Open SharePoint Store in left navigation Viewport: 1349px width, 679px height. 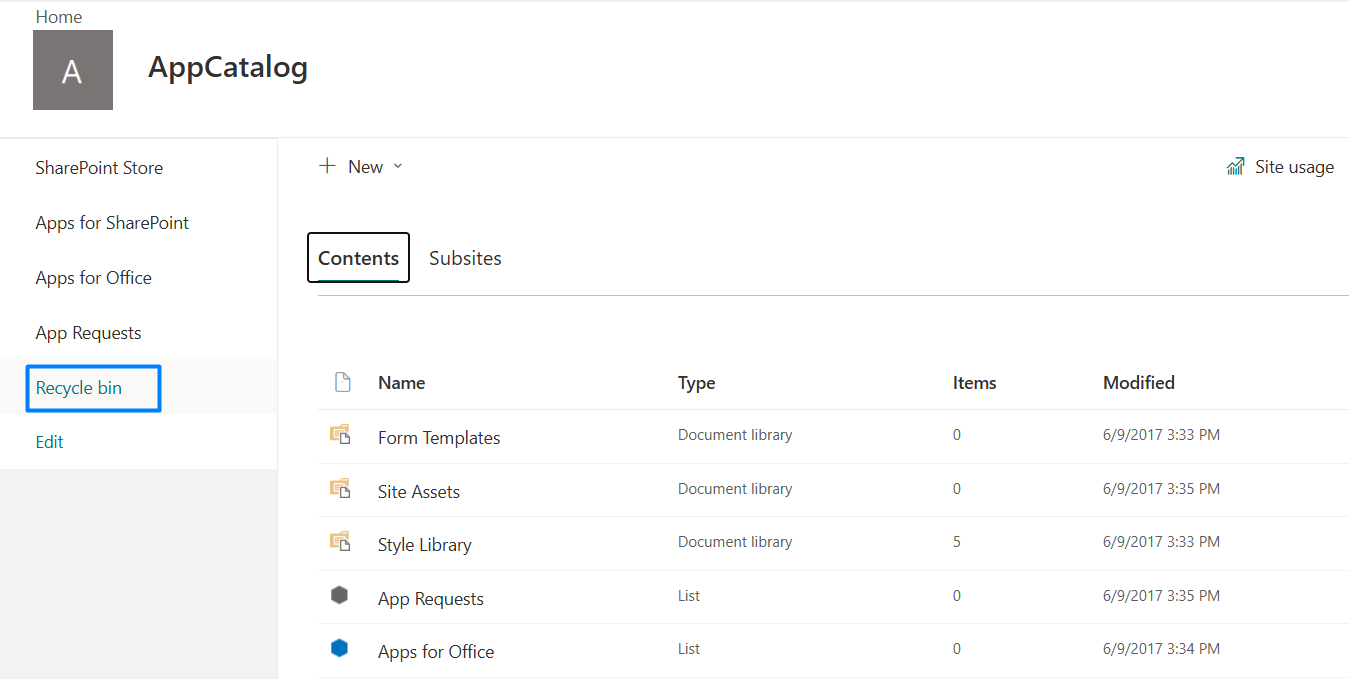[x=99, y=168]
